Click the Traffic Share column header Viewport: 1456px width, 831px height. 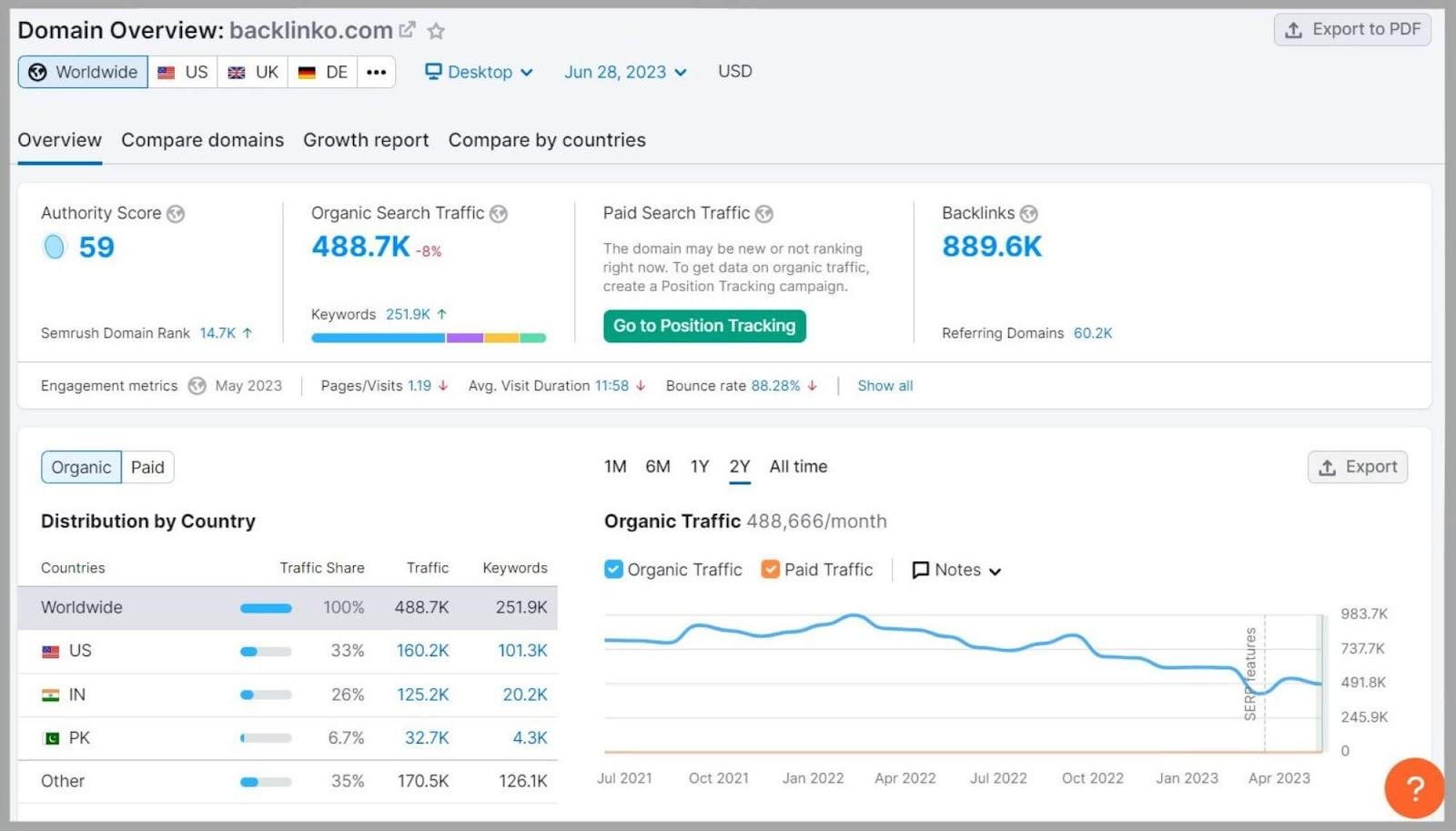coord(322,568)
